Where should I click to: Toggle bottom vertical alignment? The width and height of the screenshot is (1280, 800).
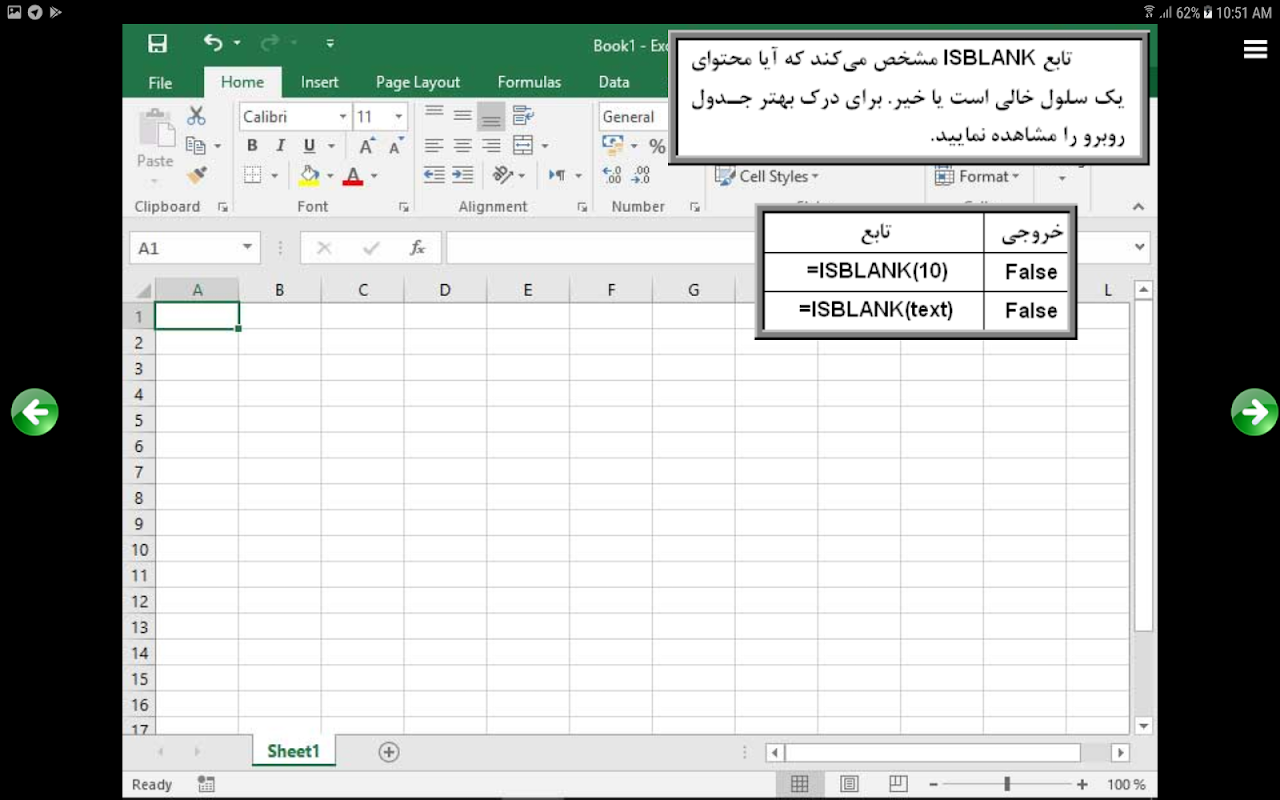[x=491, y=116]
